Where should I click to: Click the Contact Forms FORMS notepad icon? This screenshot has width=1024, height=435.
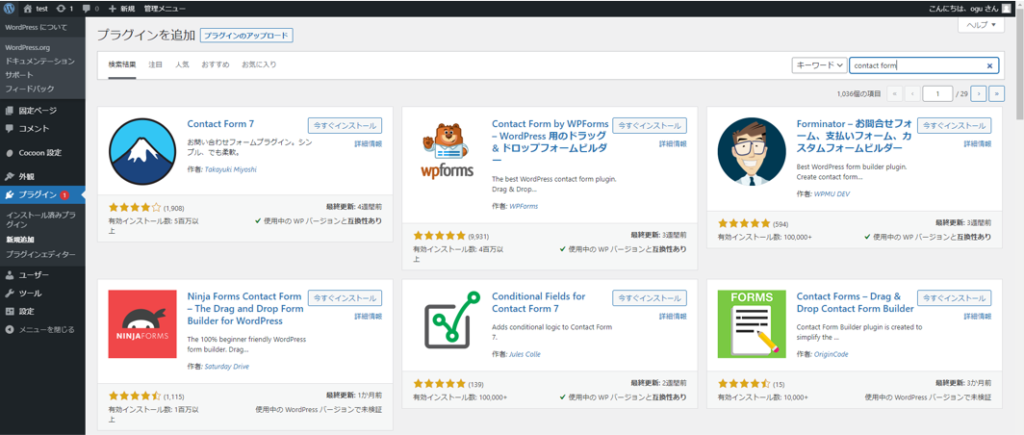point(751,324)
